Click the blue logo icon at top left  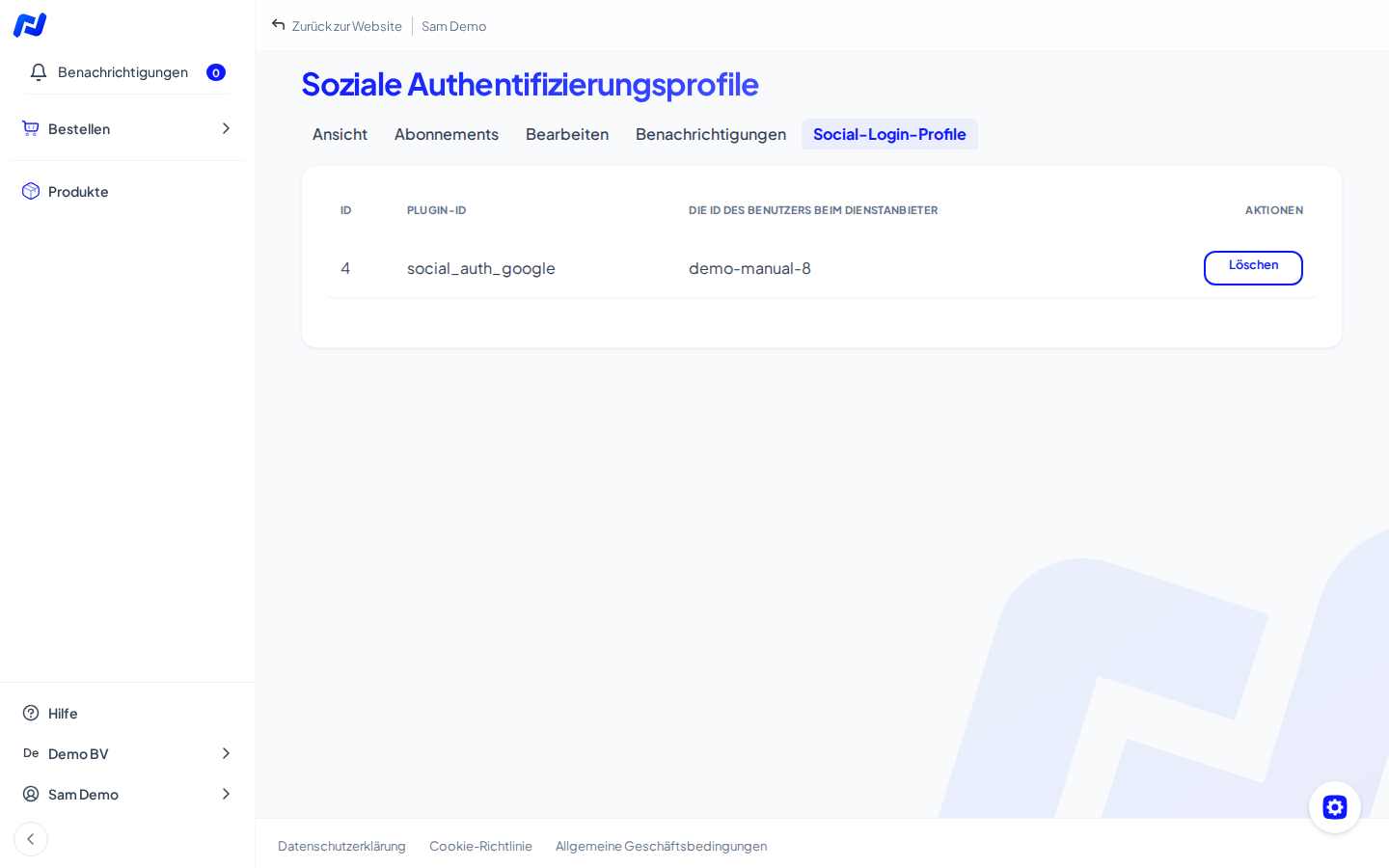30,25
